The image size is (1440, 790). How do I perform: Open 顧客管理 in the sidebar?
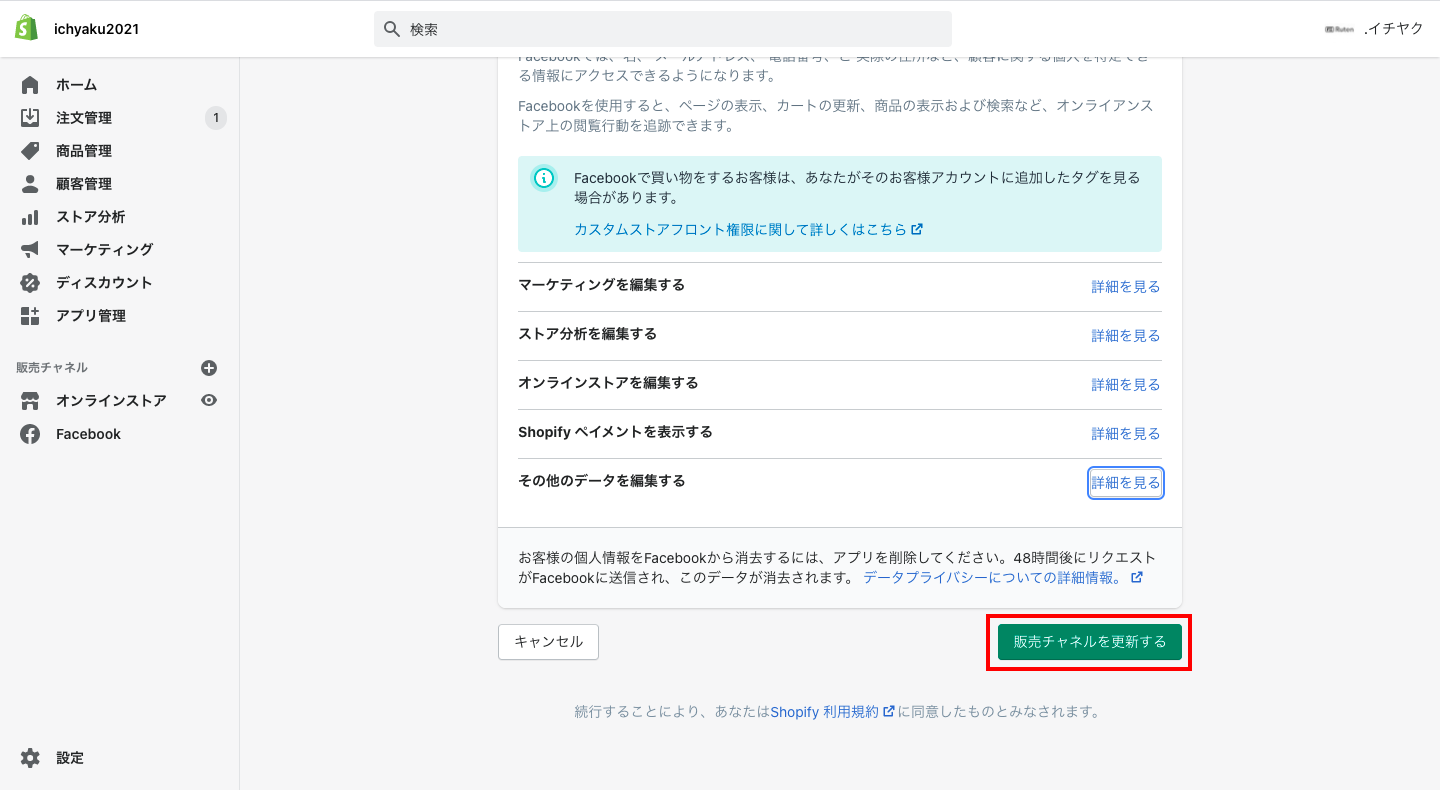84,184
